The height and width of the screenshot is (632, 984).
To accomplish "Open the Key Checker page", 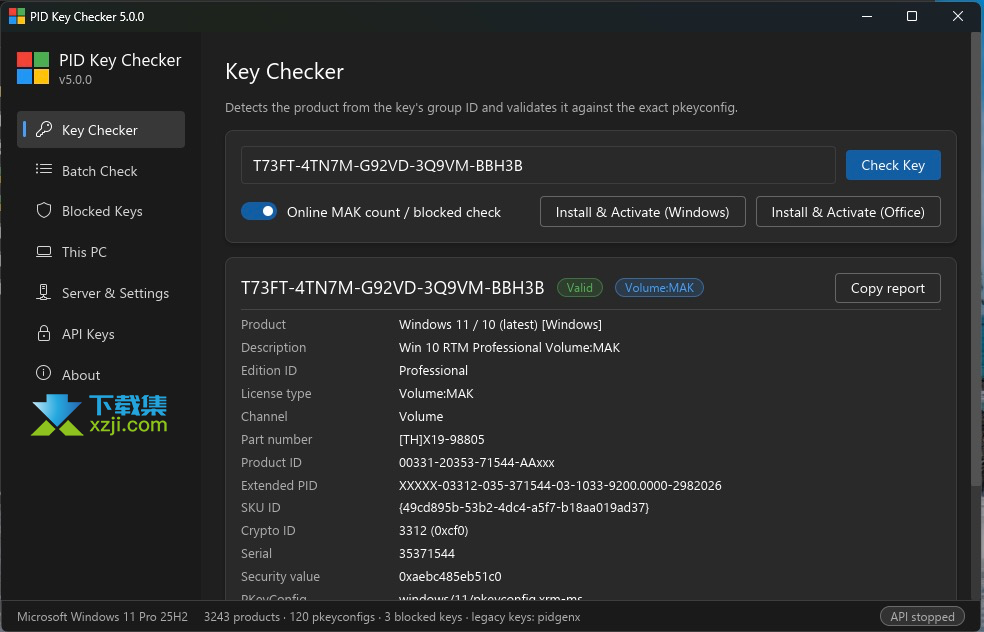I will point(101,130).
